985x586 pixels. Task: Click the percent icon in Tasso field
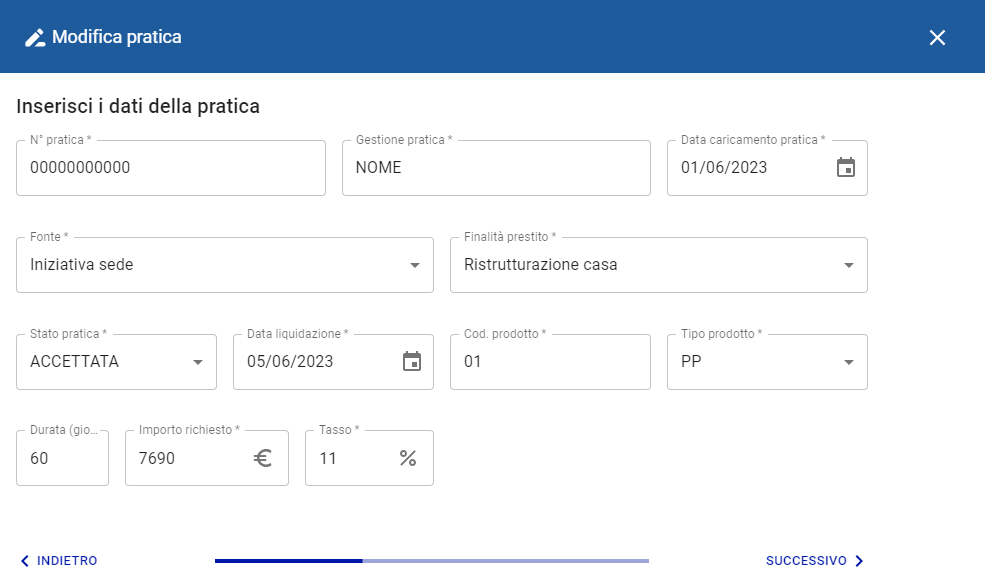click(408, 459)
